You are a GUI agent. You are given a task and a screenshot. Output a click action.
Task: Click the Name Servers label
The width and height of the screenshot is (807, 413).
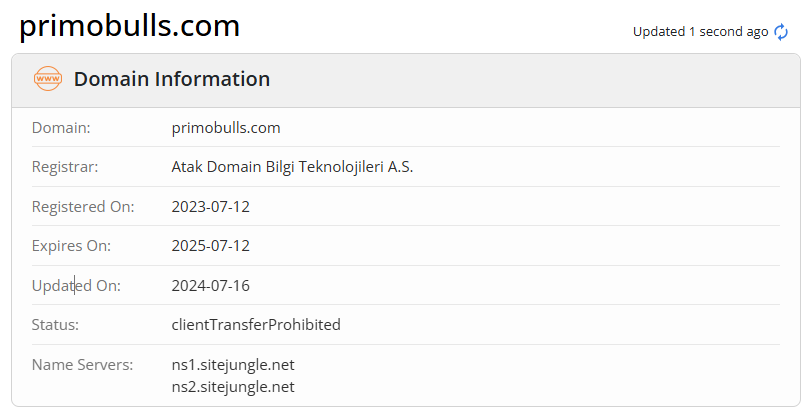[82, 365]
